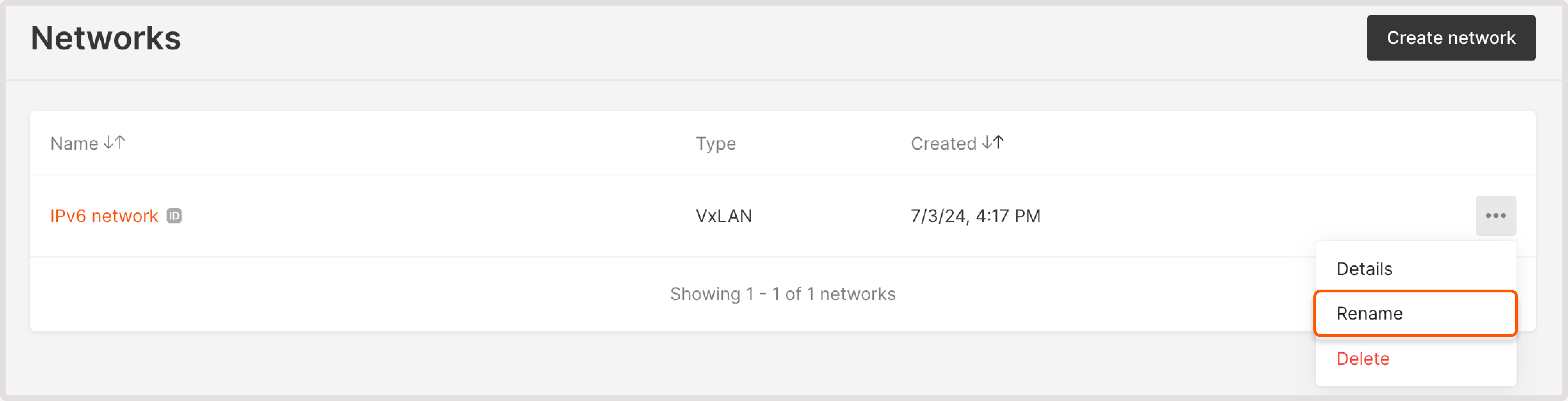Click the VxLAN type cell
The width and height of the screenshot is (1568, 401).
click(723, 216)
